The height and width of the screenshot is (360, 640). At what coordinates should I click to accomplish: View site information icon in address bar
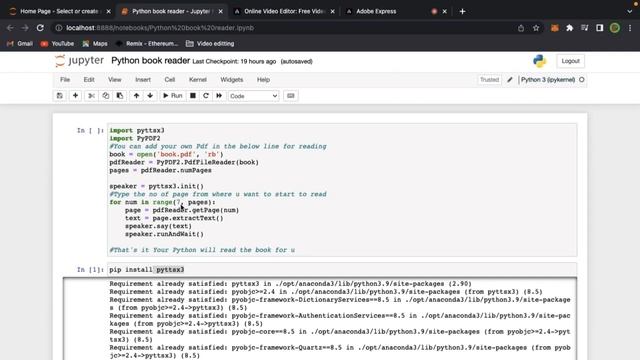[x=59, y=28]
